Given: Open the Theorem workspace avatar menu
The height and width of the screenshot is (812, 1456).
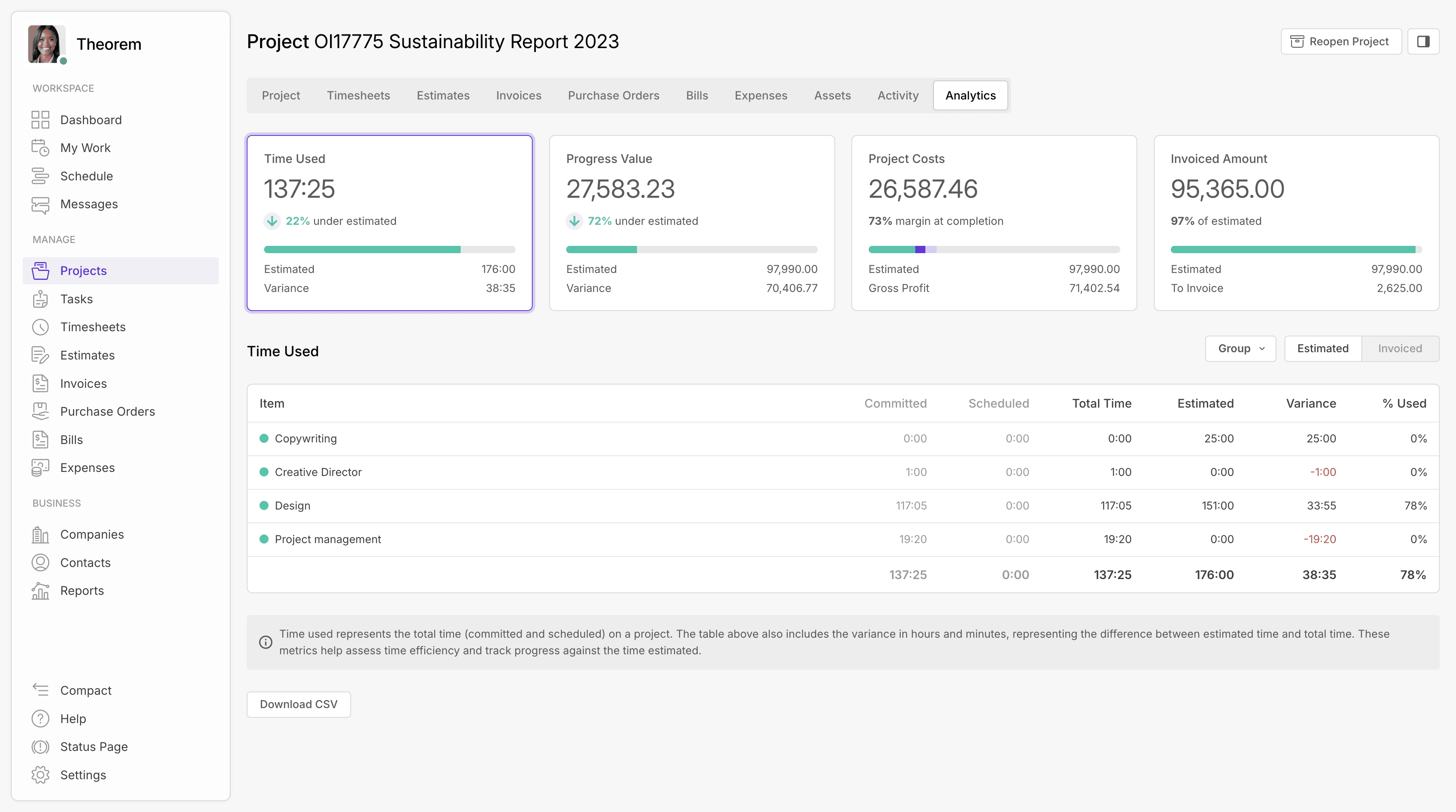Looking at the screenshot, I should [47, 44].
